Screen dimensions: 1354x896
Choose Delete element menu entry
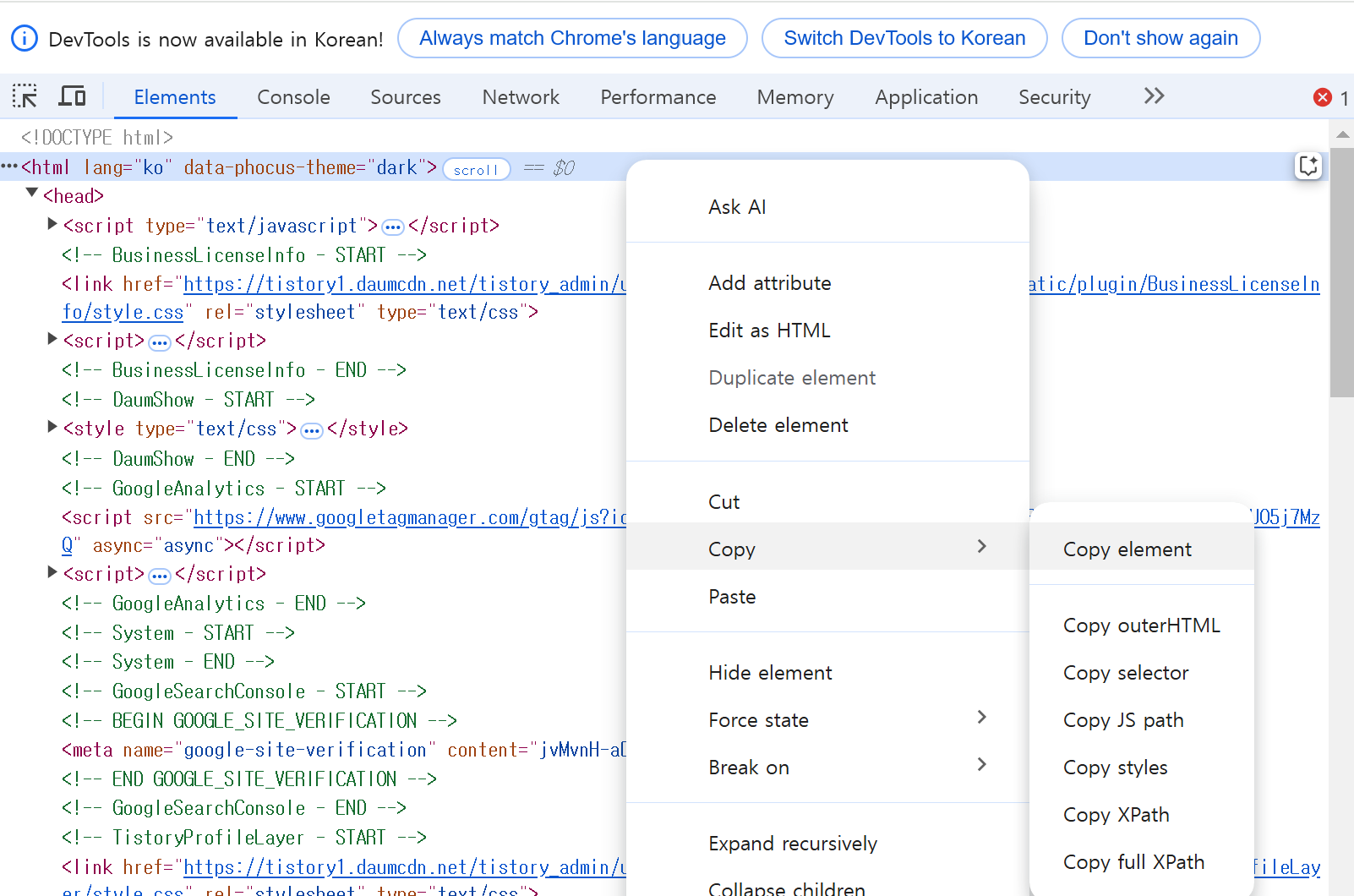click(827, 425)
